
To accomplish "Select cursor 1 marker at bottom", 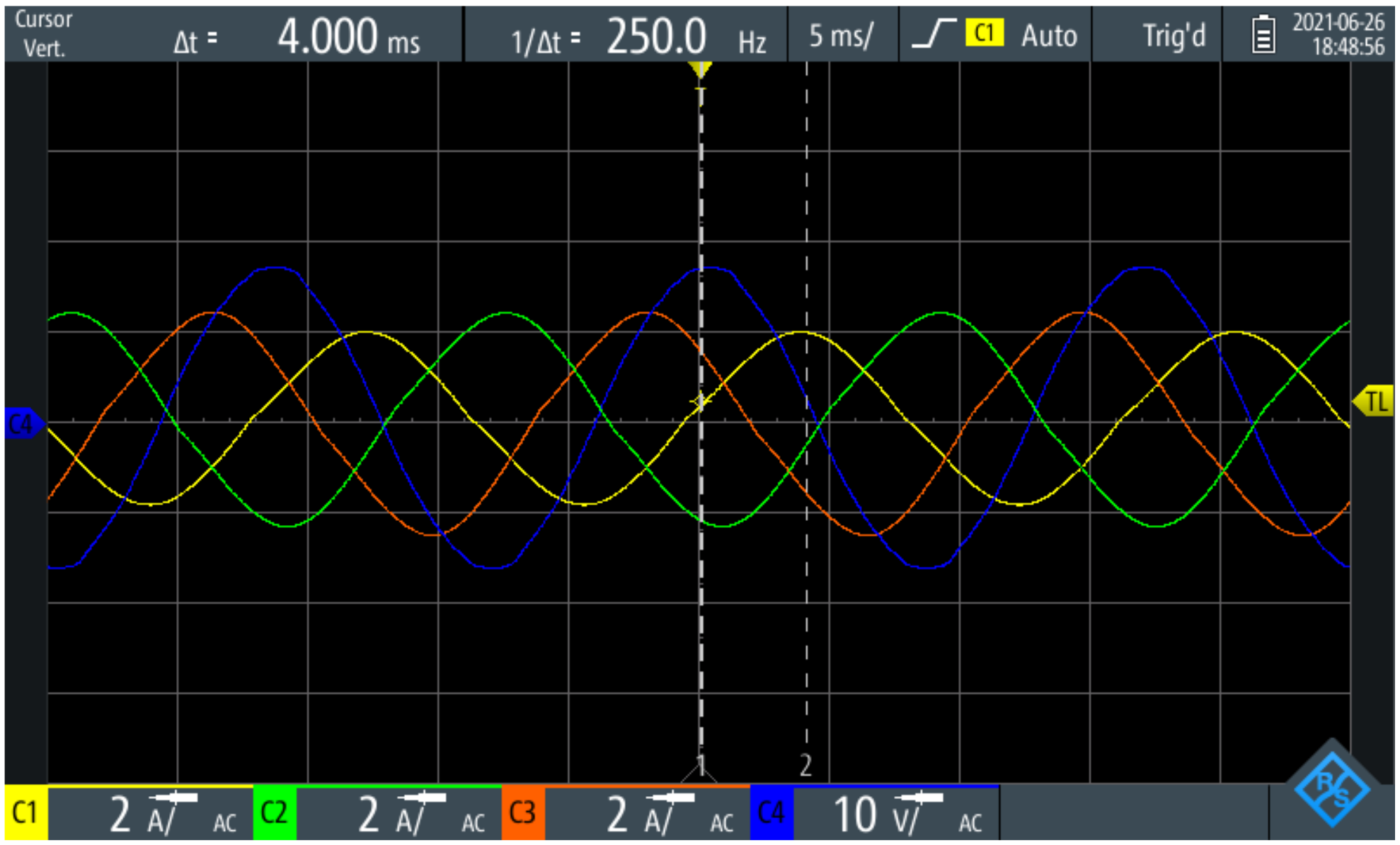I will [x=700, y=767].
